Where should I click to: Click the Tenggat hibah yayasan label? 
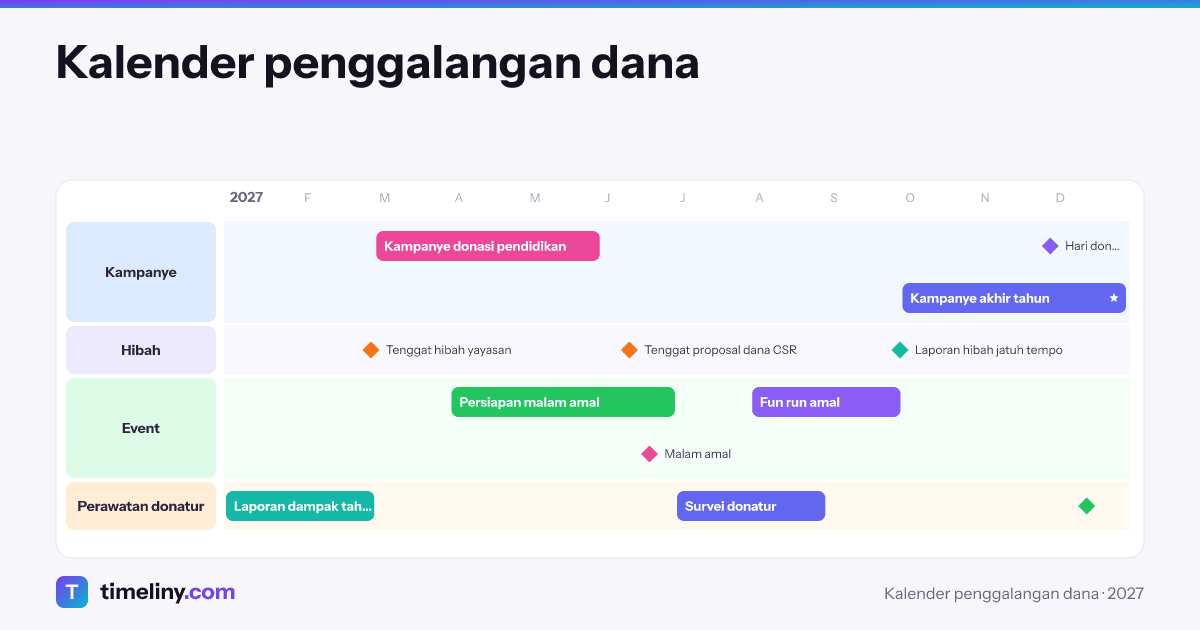[x=448, y=350]
